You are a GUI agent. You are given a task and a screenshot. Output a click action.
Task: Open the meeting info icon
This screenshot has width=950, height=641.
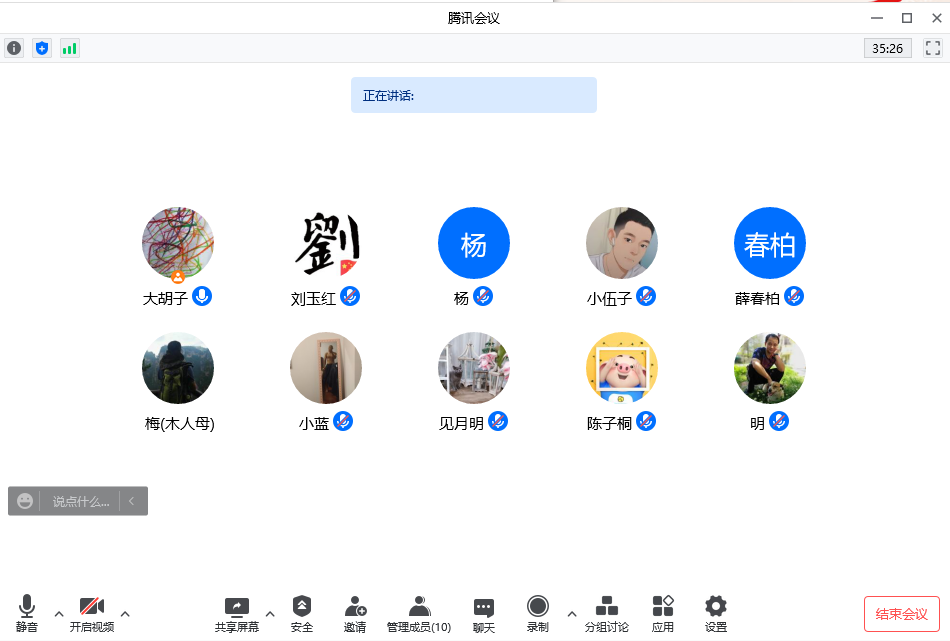pyautogui.click(x=14, y=48)
